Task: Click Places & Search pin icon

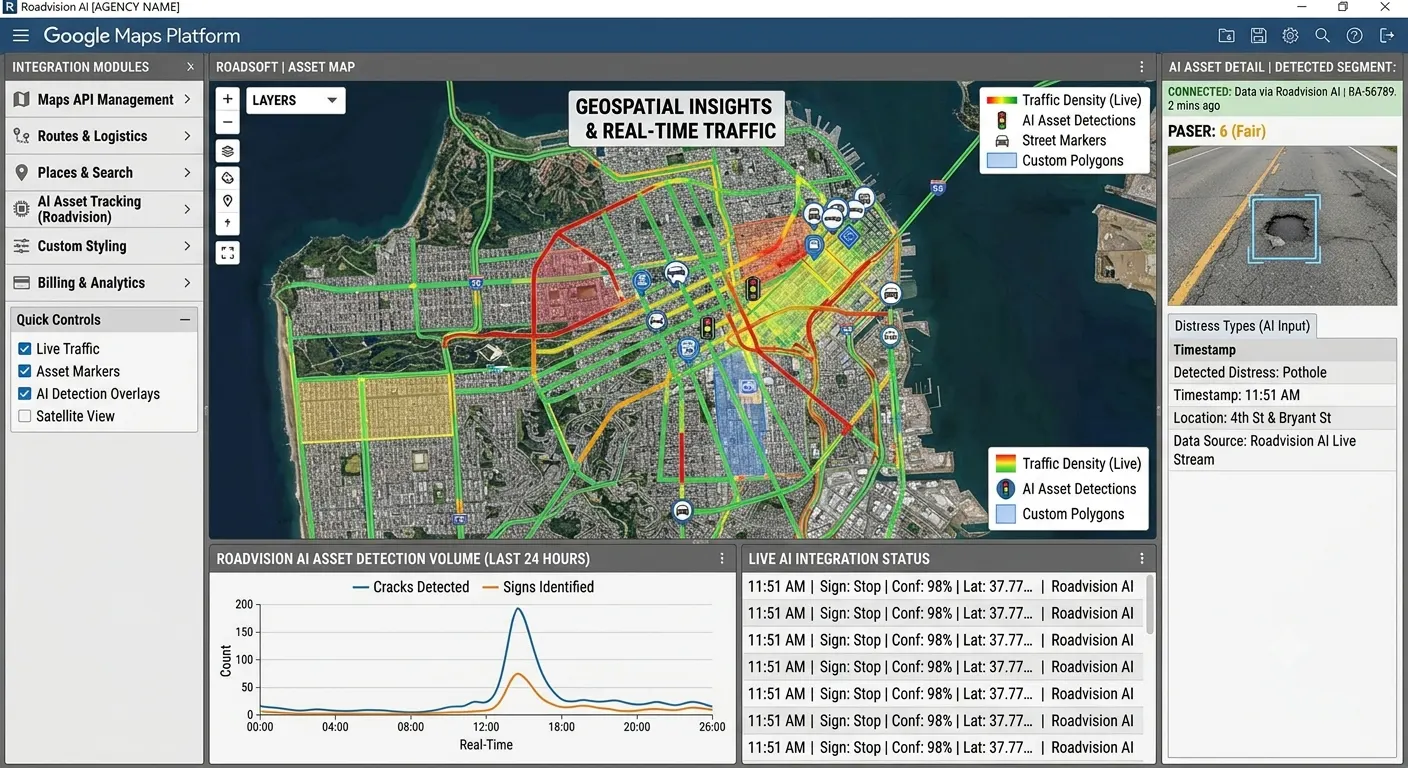Action: pos(21,173)
